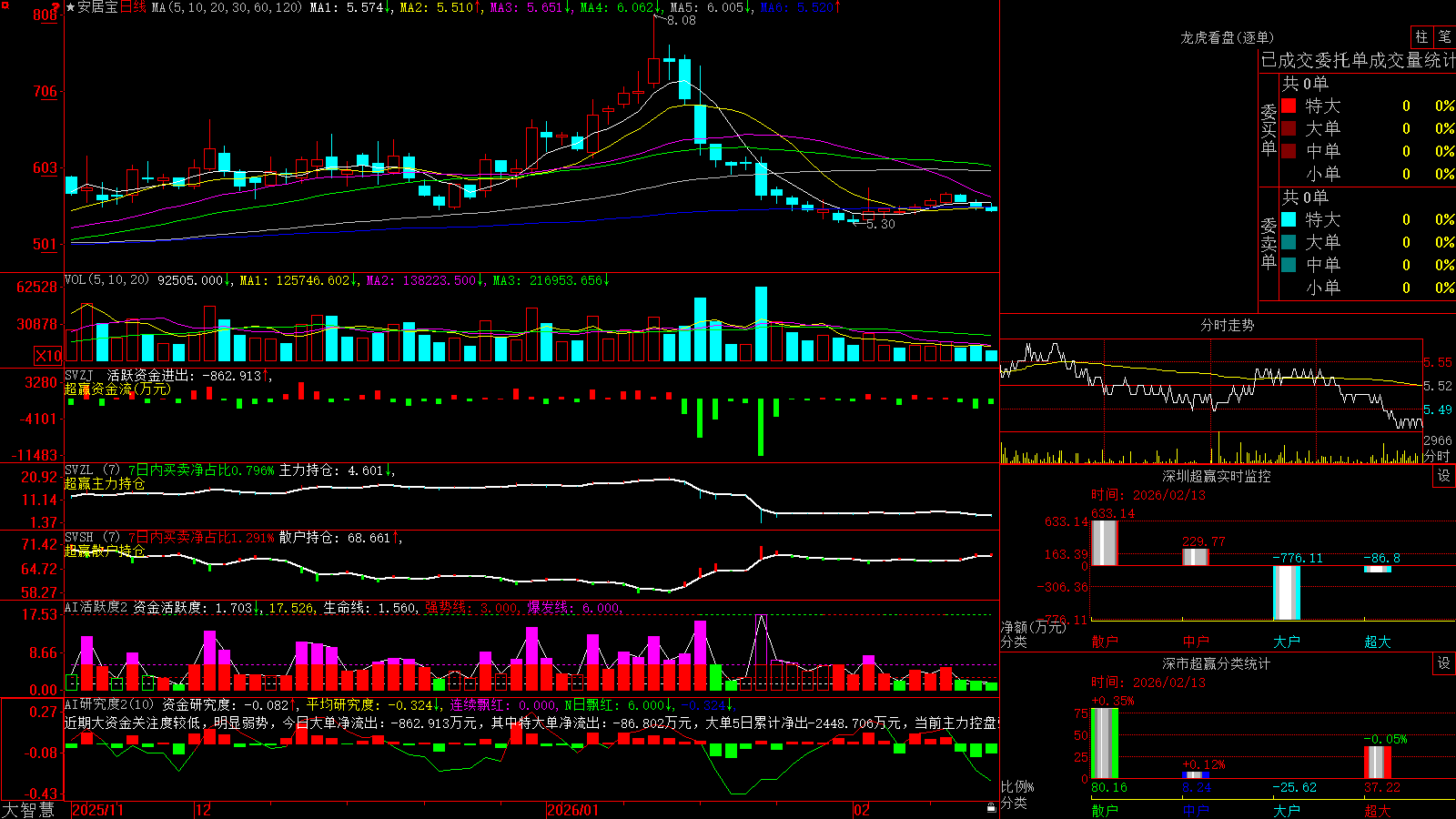Image resolution: width=1456 pixels, height=819 pixels.
Task: Open 设 settings for 深圳超赢实时监控
Action: pos(1444,476)
